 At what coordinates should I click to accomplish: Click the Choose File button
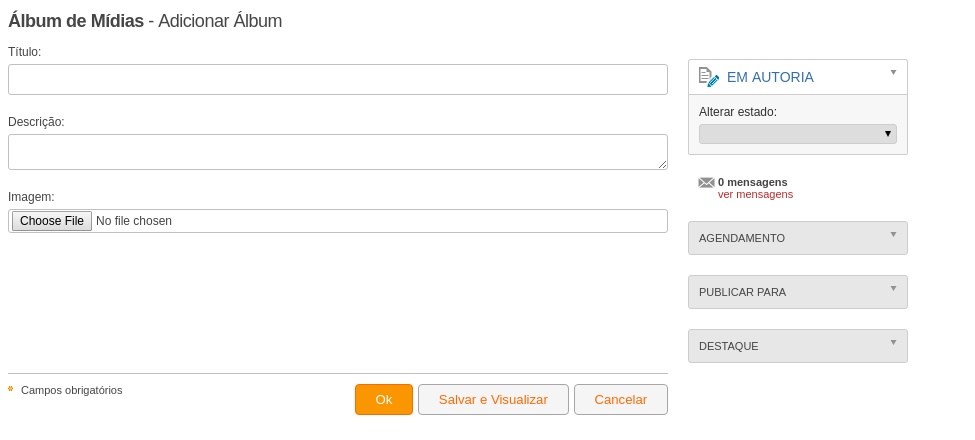(52, 221)
